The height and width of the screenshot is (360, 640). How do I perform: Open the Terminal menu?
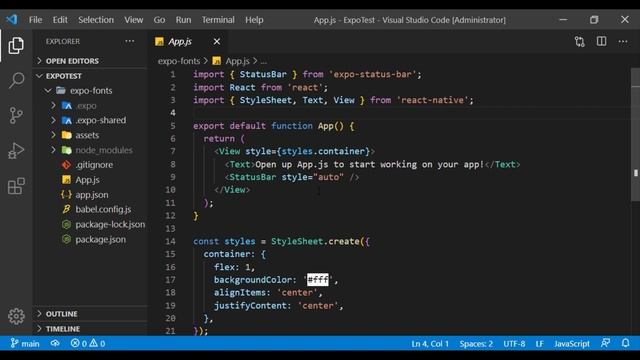point(218,20)
